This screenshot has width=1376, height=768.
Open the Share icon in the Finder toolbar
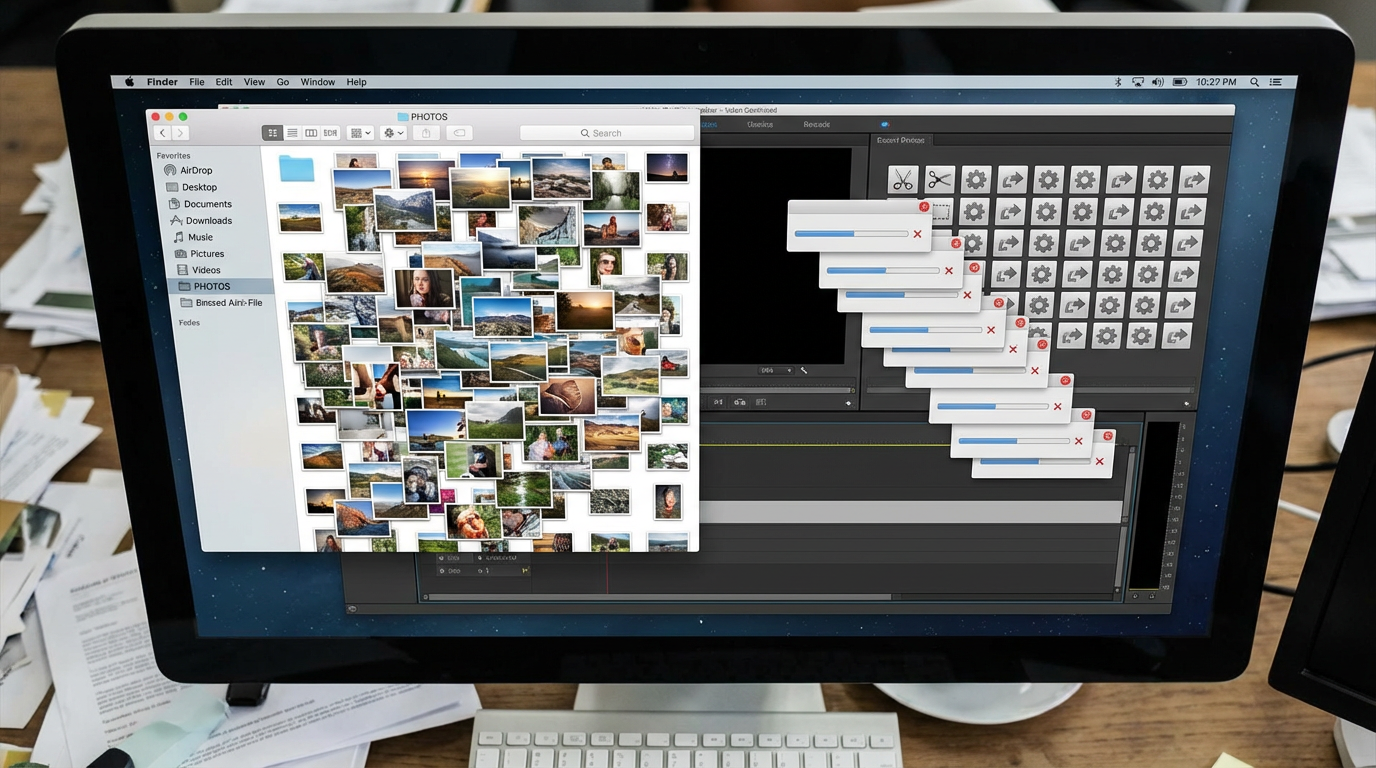[426, 132]
